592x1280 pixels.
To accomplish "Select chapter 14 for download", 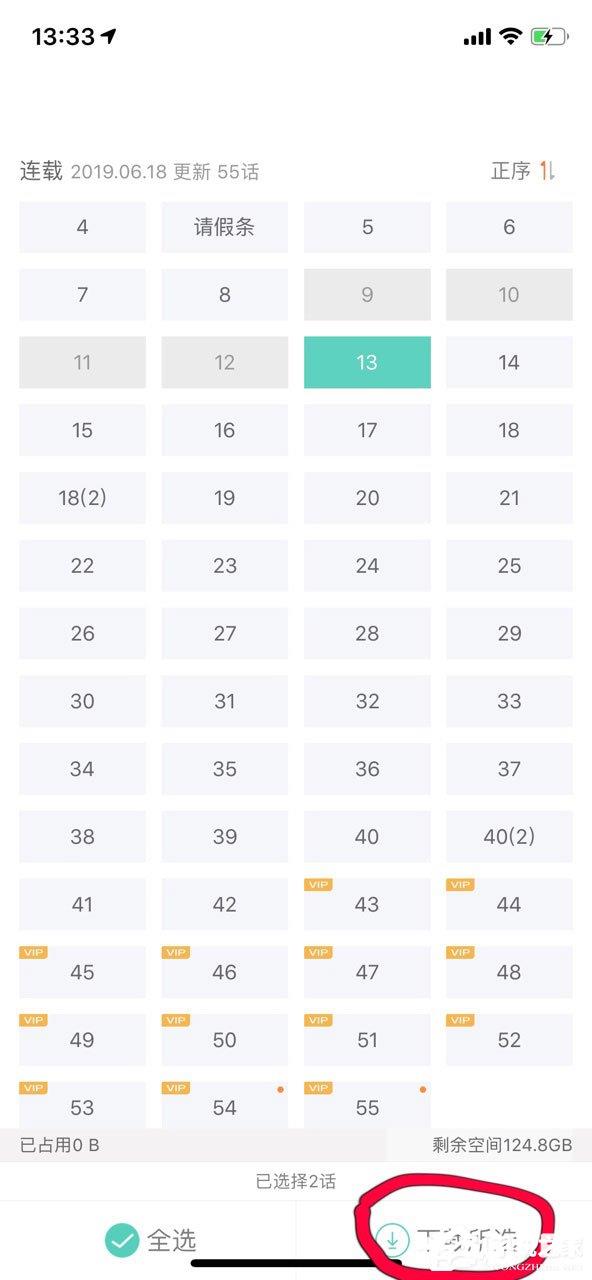I will click(509, 362).
